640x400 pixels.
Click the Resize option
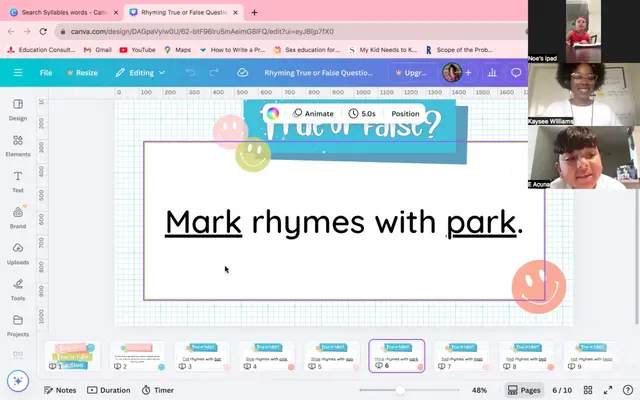82,73
